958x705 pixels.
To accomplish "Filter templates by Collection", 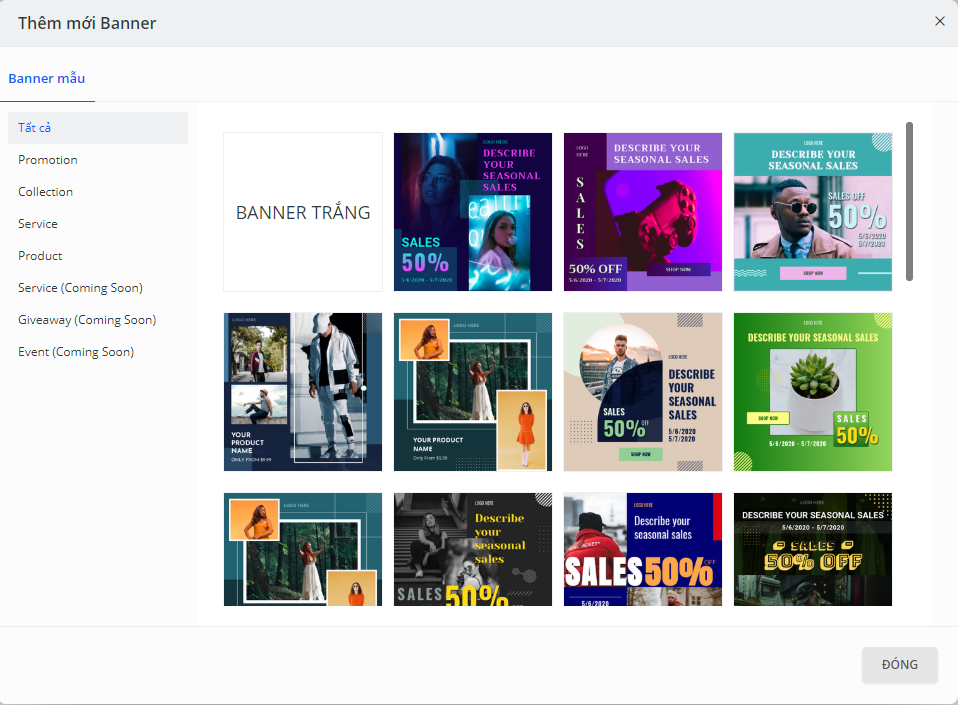I will (98, 192).
